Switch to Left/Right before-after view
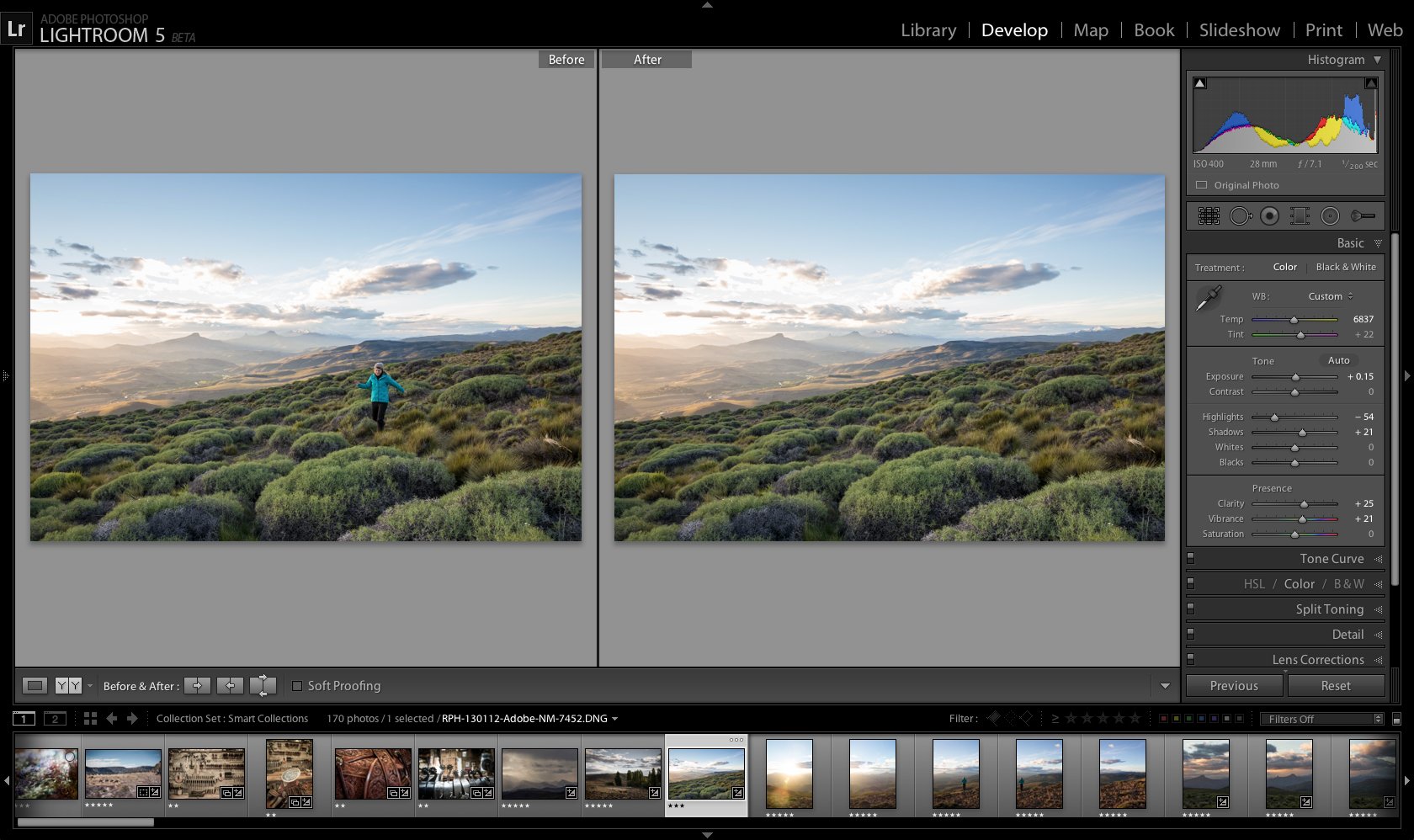This screenshot has width=1414, height=840. click(67, 685)
